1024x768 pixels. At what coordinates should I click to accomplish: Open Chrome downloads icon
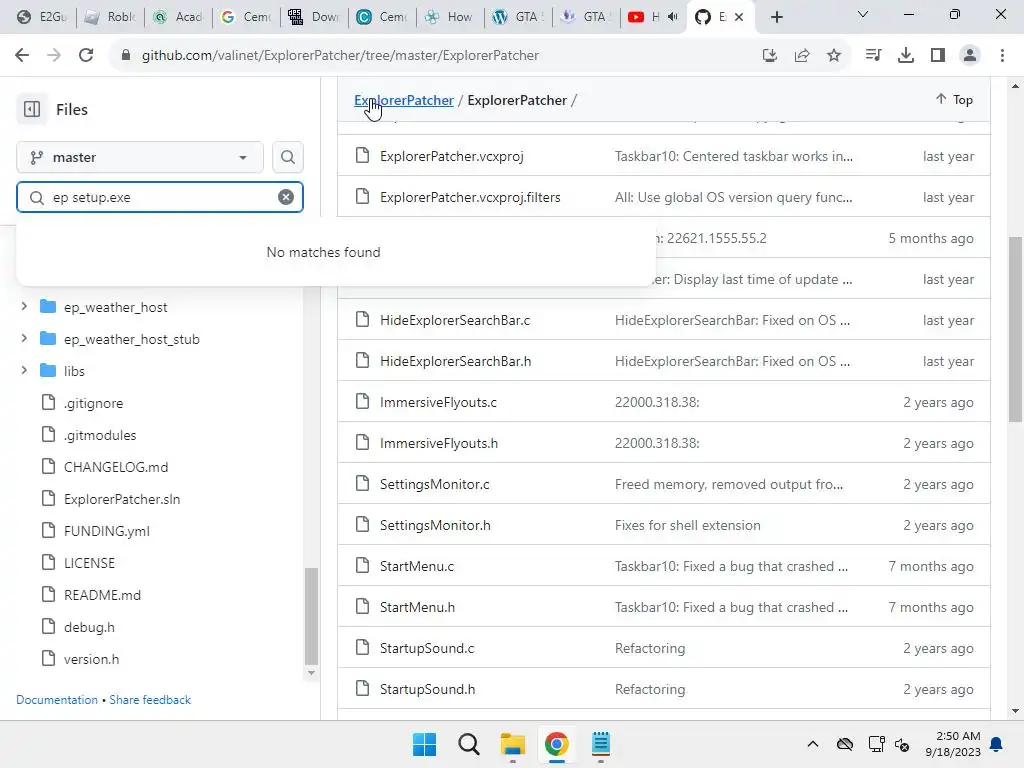pos(906,56)
